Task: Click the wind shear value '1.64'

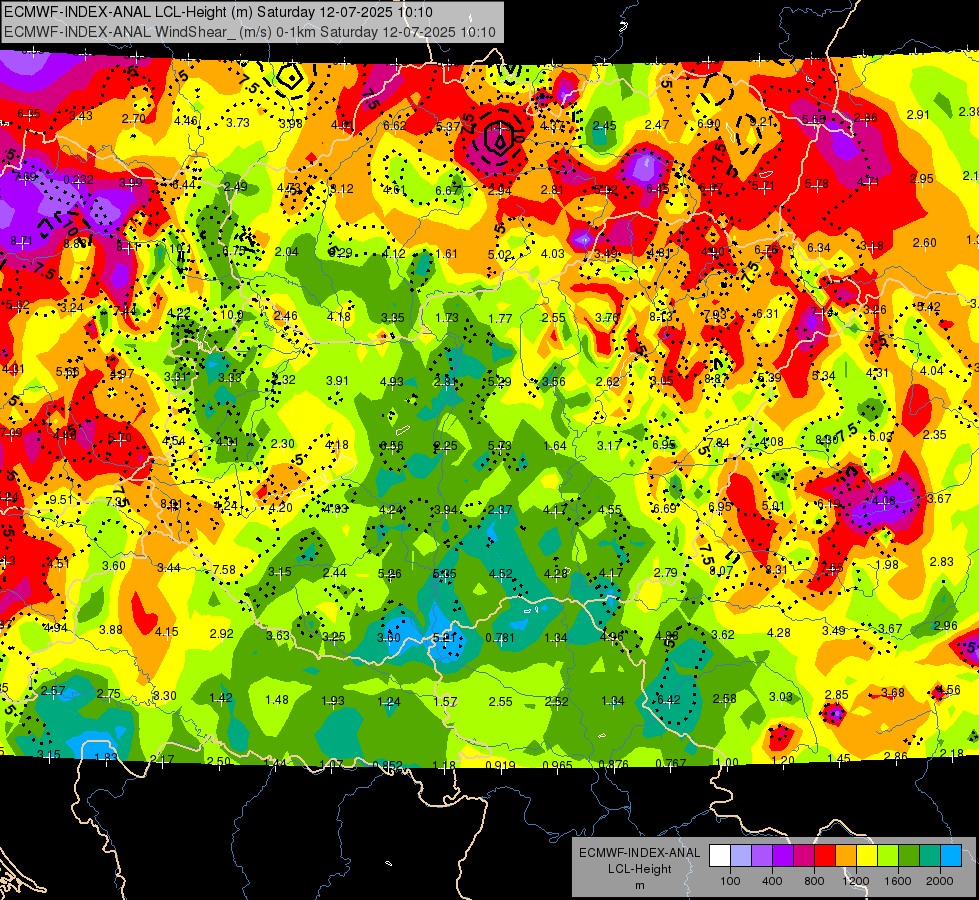Action: coord(555,445)
